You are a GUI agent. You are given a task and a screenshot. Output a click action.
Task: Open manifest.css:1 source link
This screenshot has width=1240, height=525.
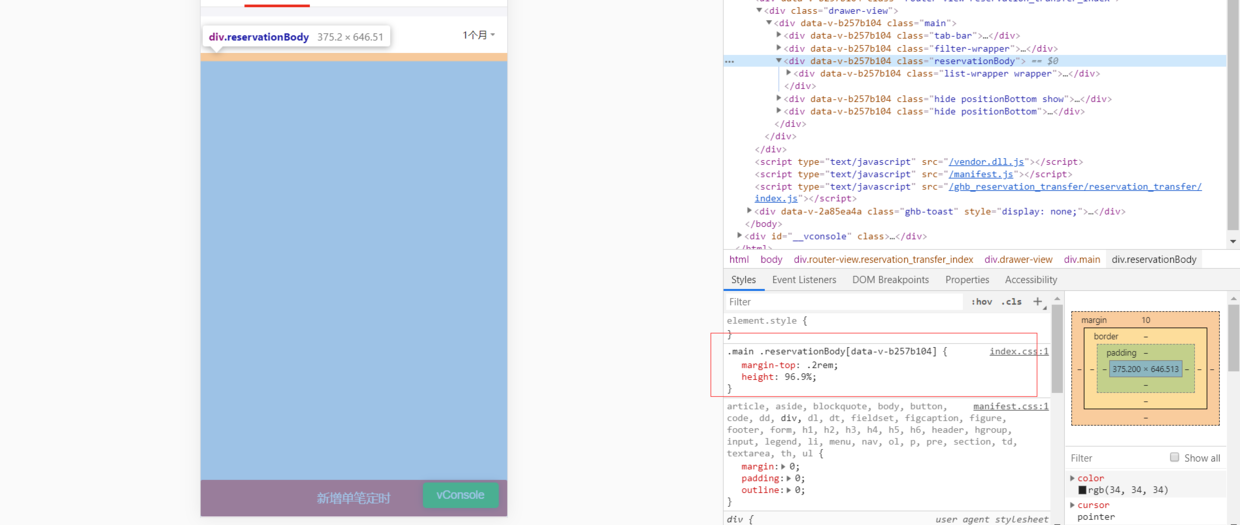1010,406
